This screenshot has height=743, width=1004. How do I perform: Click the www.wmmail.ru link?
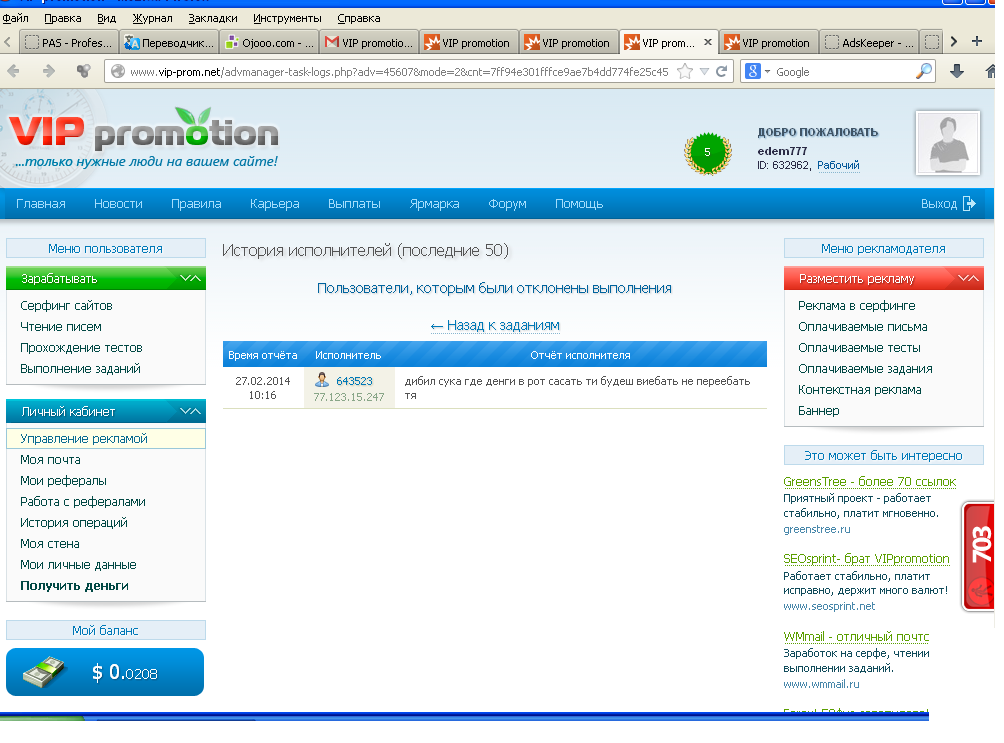[821, 684]
